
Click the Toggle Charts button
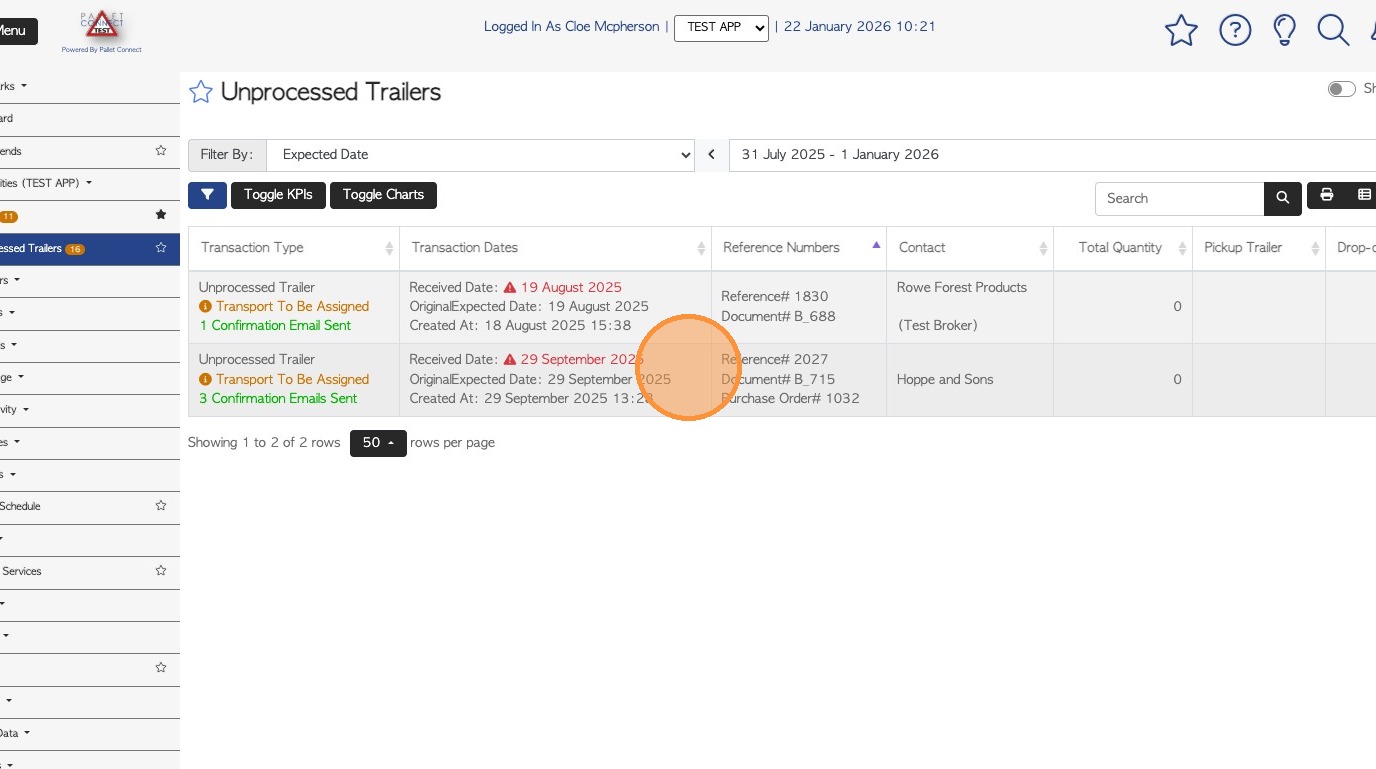[383, 195]
